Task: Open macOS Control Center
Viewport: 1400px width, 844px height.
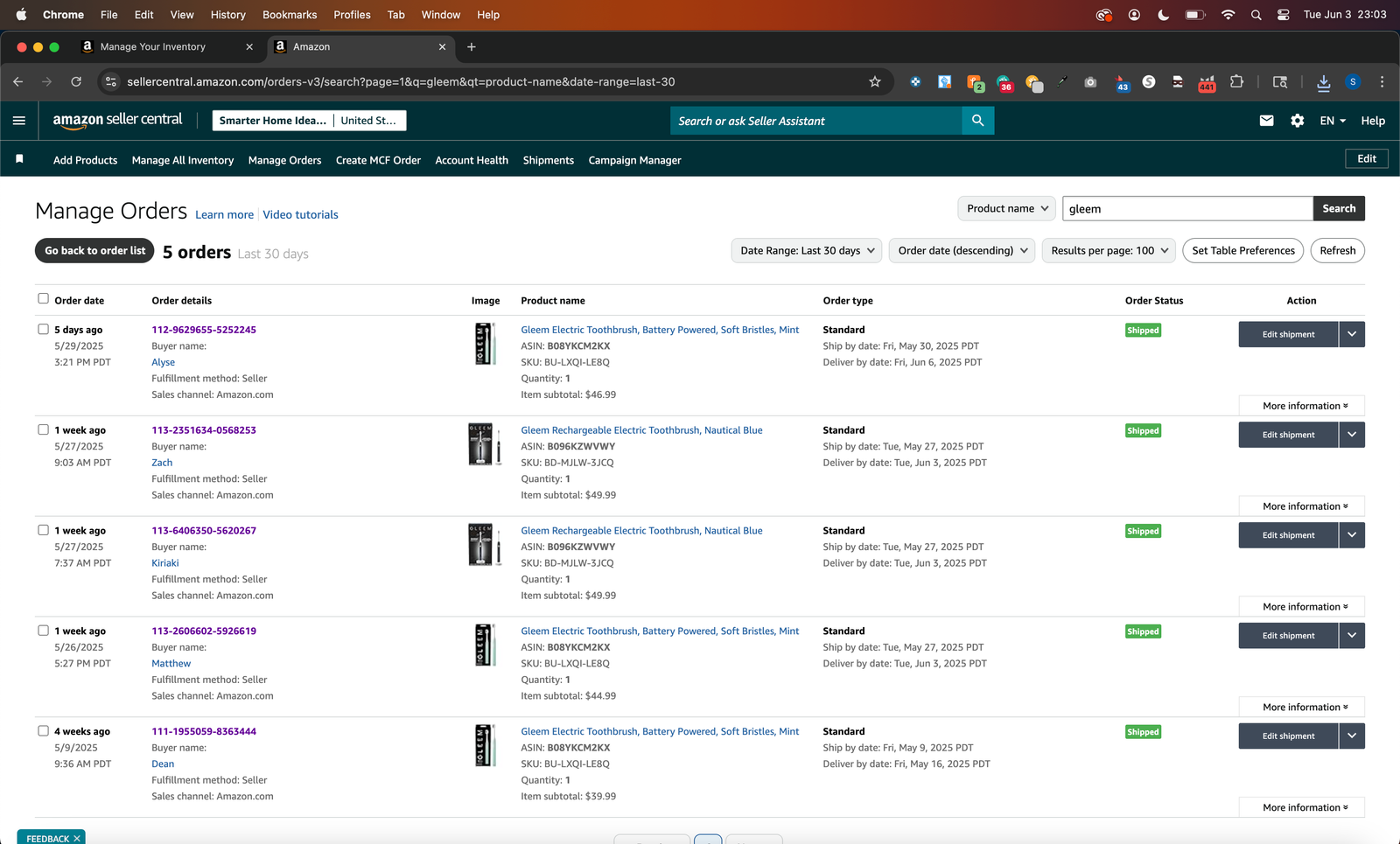Action: (x=1283, y=15)
